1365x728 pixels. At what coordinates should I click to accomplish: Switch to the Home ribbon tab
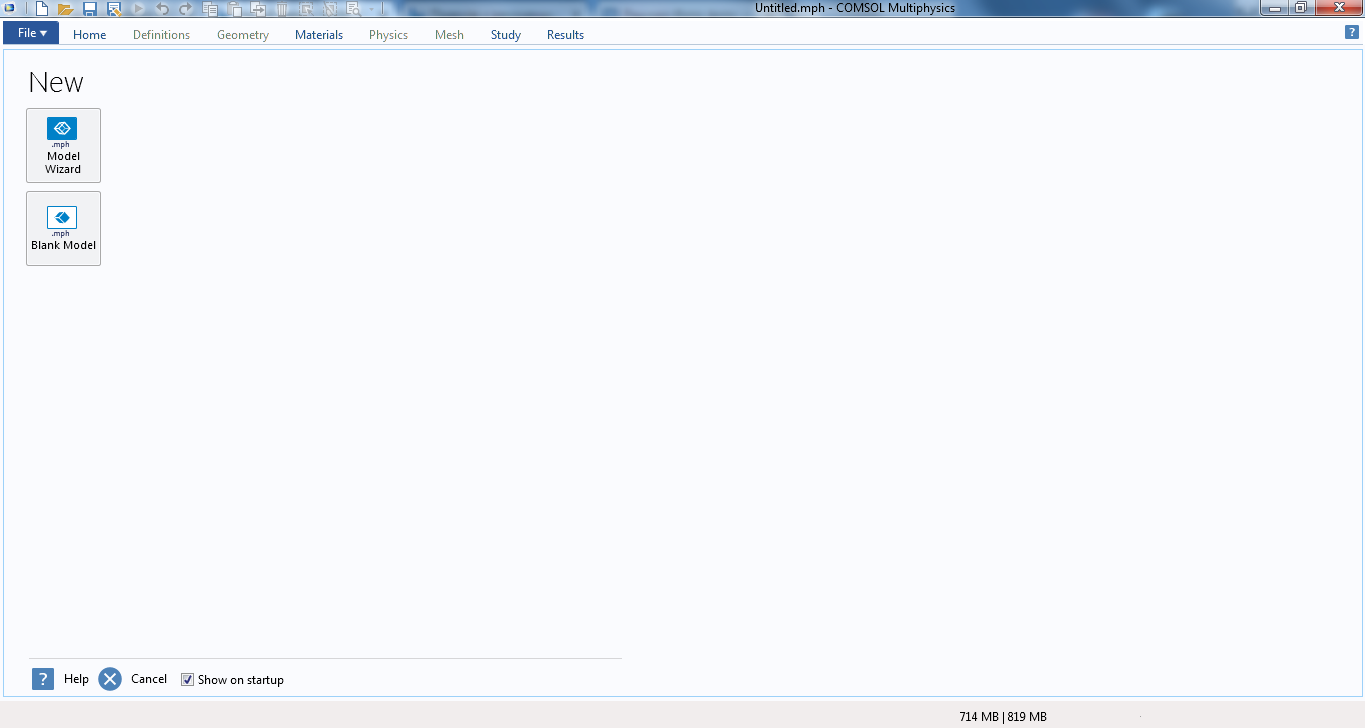89,35
